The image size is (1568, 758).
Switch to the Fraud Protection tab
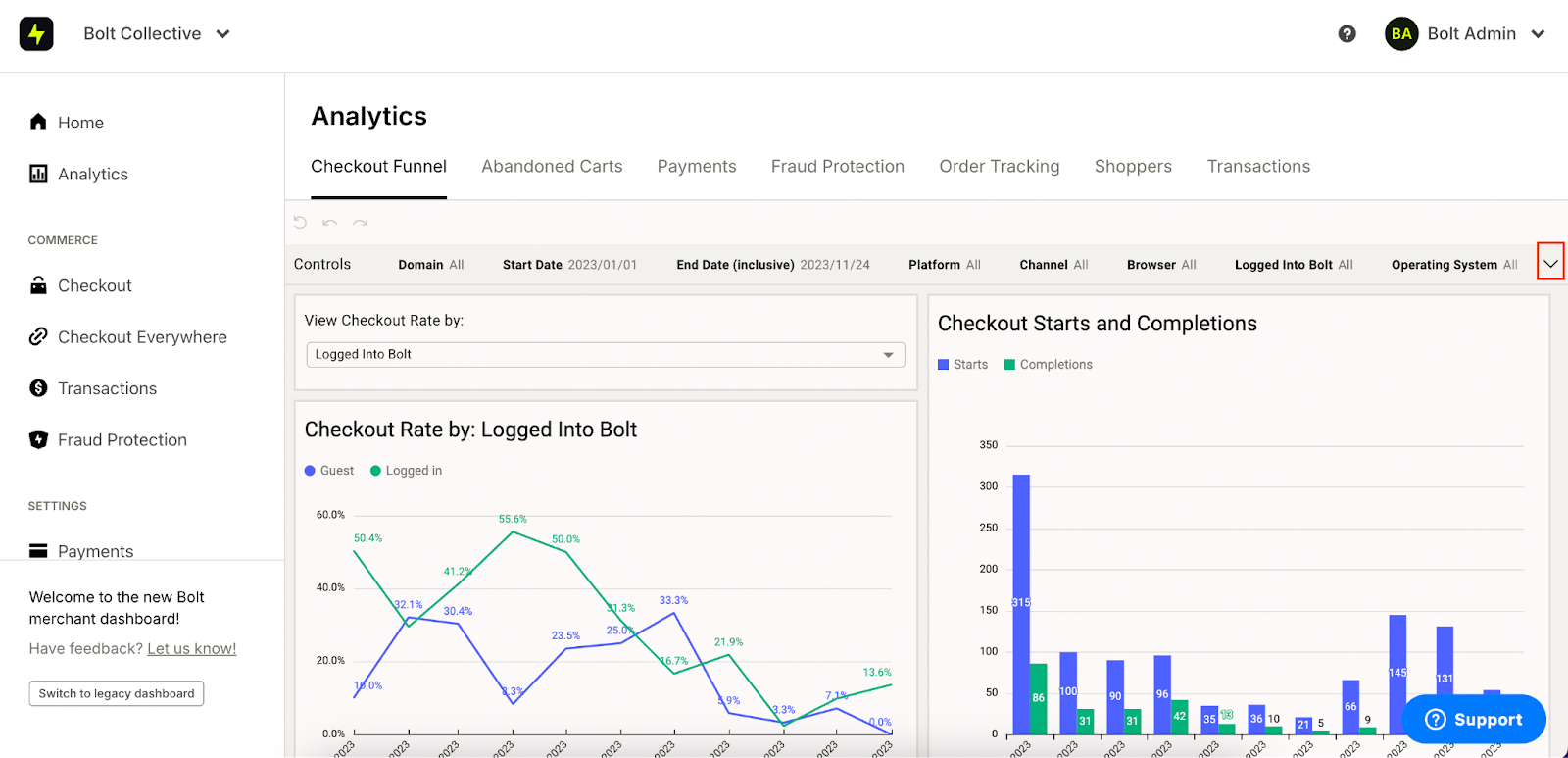(838, 167)
